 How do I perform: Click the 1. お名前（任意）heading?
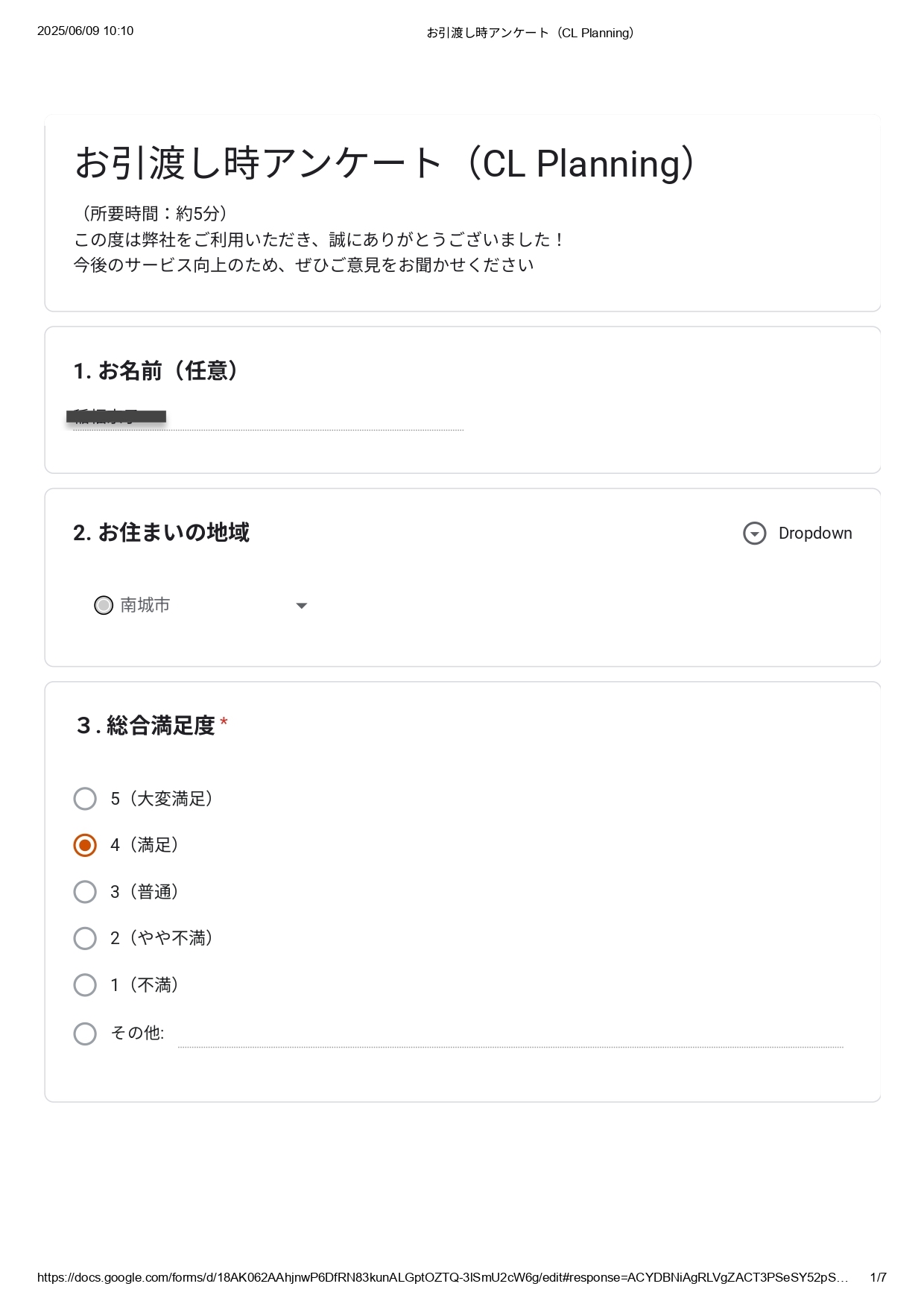click(x=156, y=370)
